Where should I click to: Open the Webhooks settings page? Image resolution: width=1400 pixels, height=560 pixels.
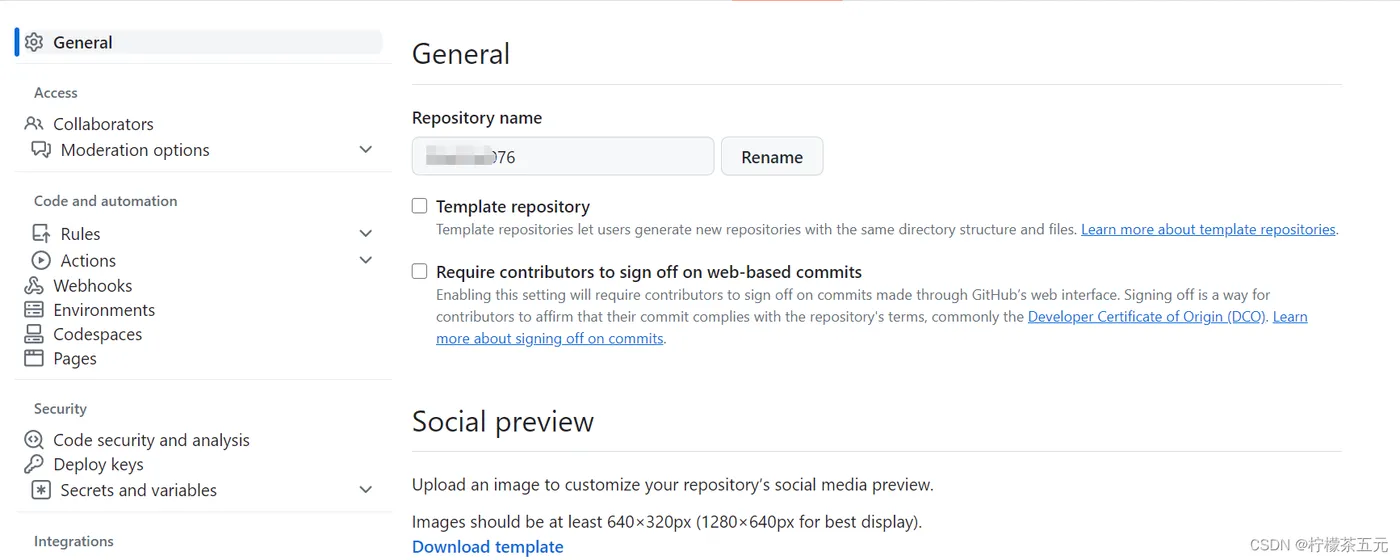pos(92,286)
